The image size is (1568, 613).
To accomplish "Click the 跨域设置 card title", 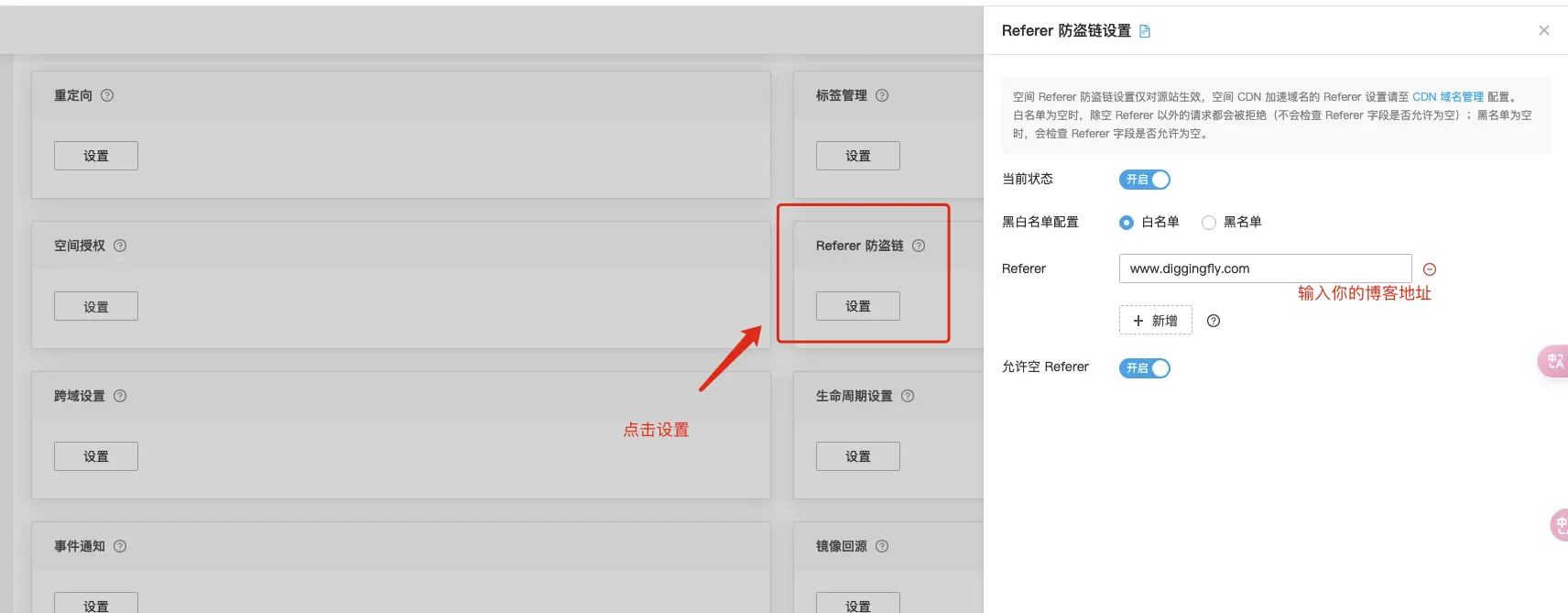I will click(x=80, y=396).
